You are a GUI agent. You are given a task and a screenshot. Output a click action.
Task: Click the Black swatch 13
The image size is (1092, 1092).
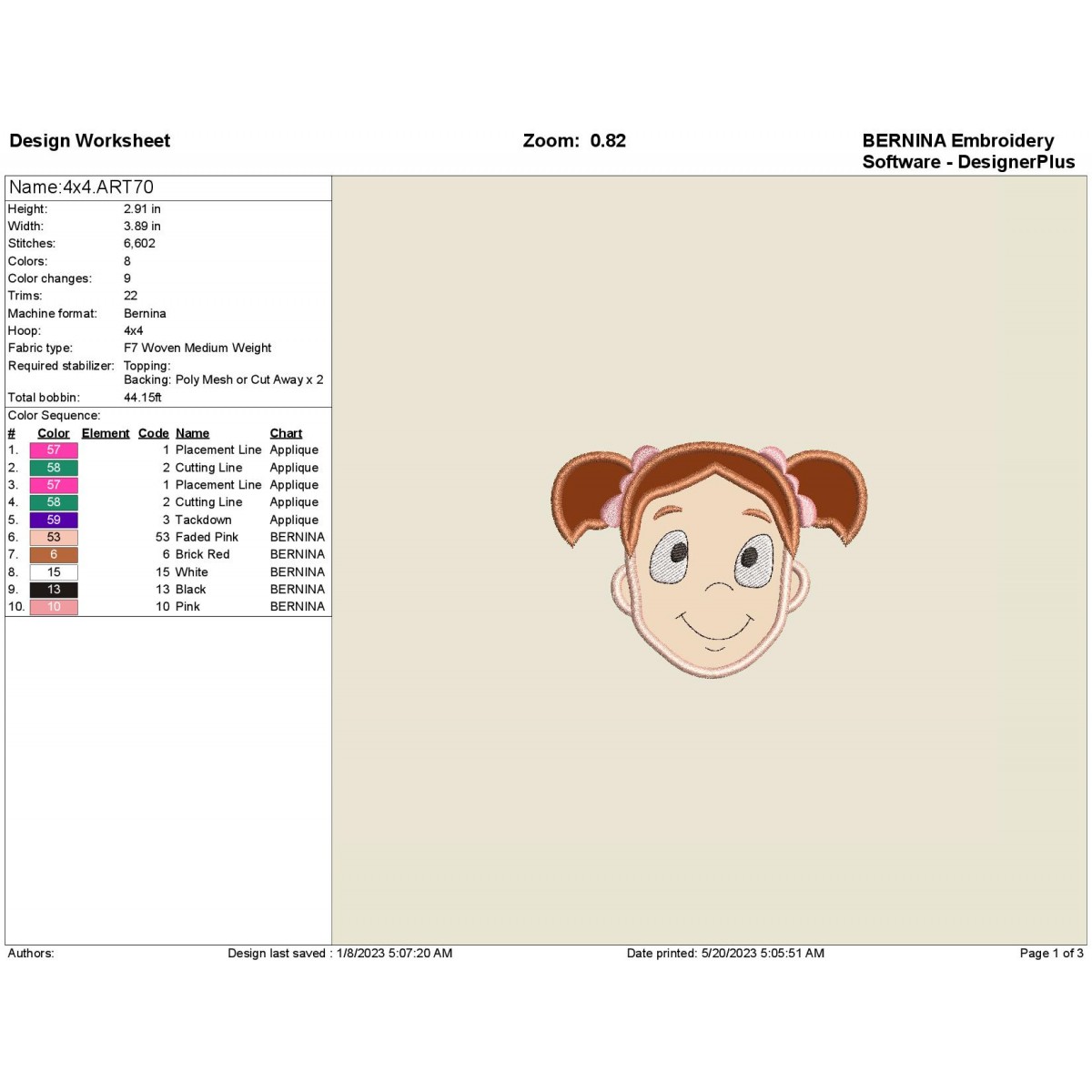54,590
